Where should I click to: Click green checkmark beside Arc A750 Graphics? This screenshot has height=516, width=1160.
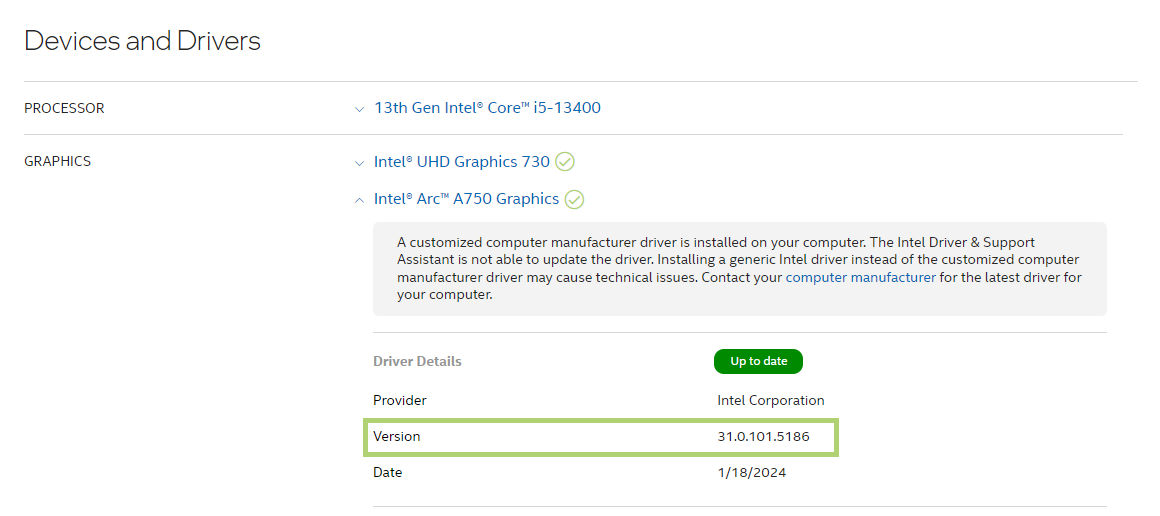tap(574, 199)
